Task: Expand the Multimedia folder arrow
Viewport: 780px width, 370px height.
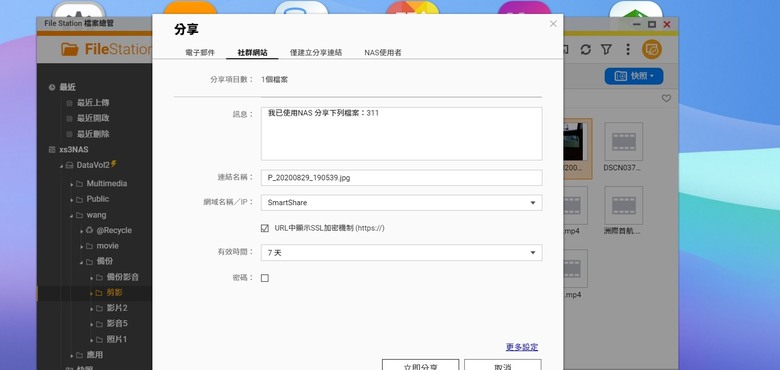Action: pos(71,184)
